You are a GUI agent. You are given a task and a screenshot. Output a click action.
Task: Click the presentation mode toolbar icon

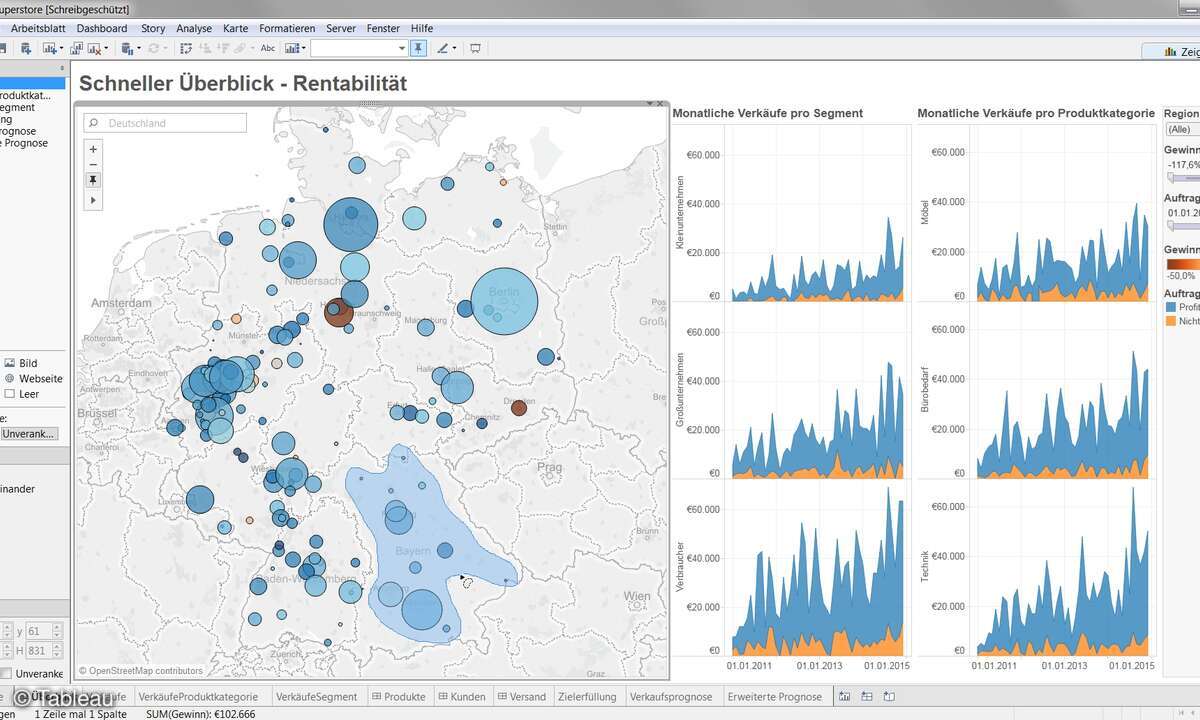click(x=475, y=48)
